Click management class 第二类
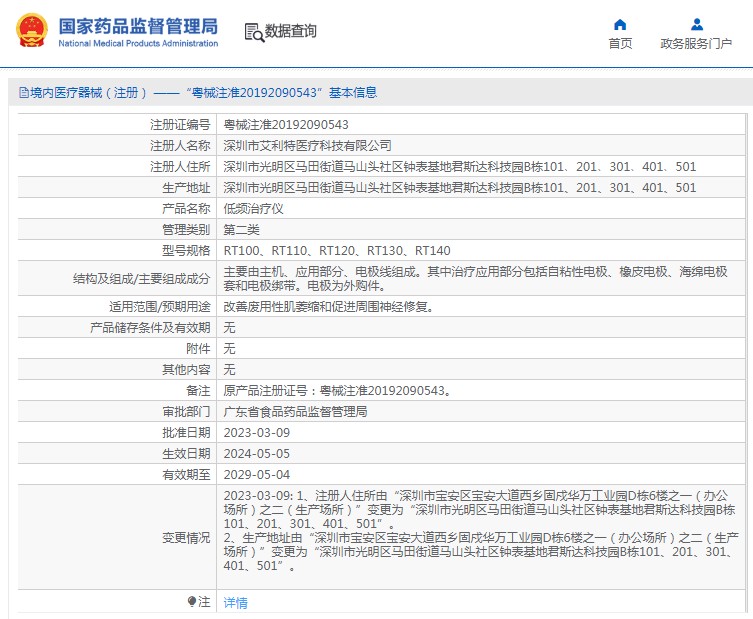753x619 pixels. pos(242,230)
